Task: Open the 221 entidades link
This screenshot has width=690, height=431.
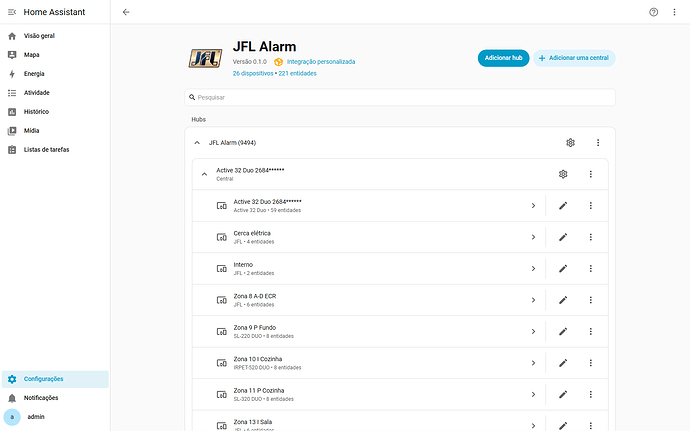Action: (297, 74)
